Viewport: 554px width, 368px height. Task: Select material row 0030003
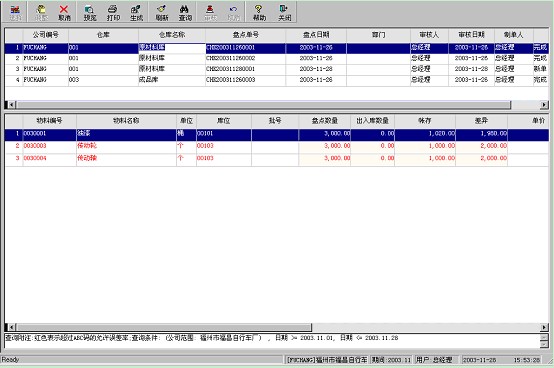point(276,146)
